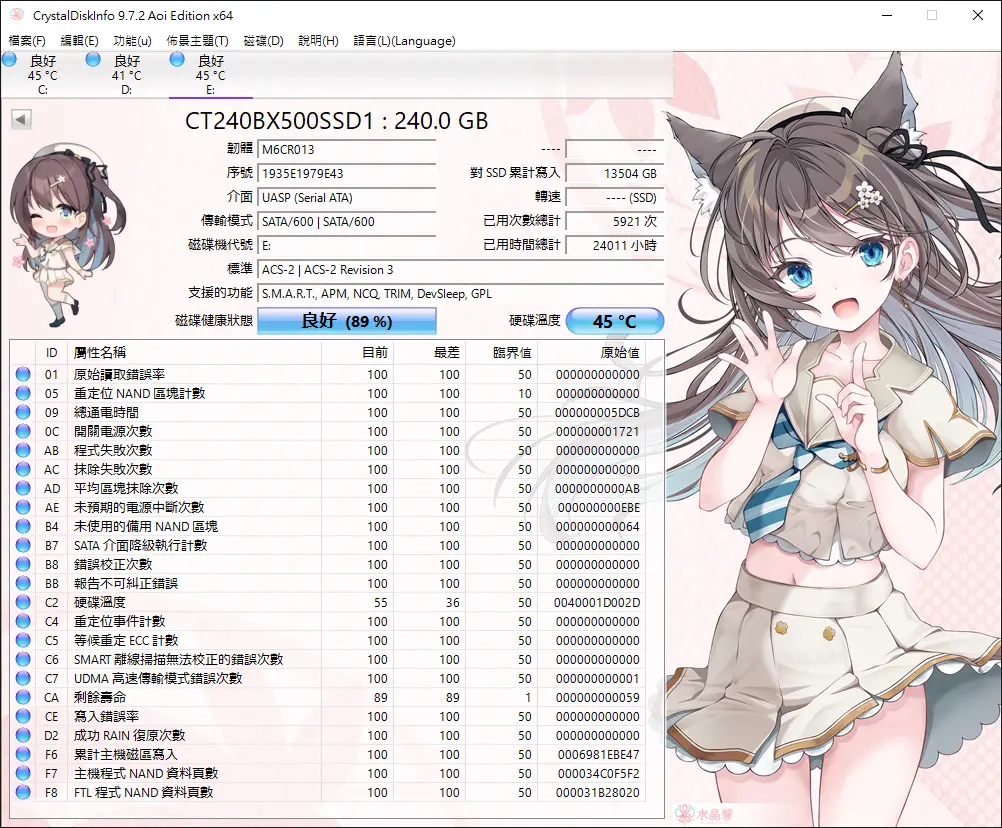Click status orb of 0C 開關電源次數 row
Image resolution: width=1002 pixels, height=828 pixels.
[23, 431]
